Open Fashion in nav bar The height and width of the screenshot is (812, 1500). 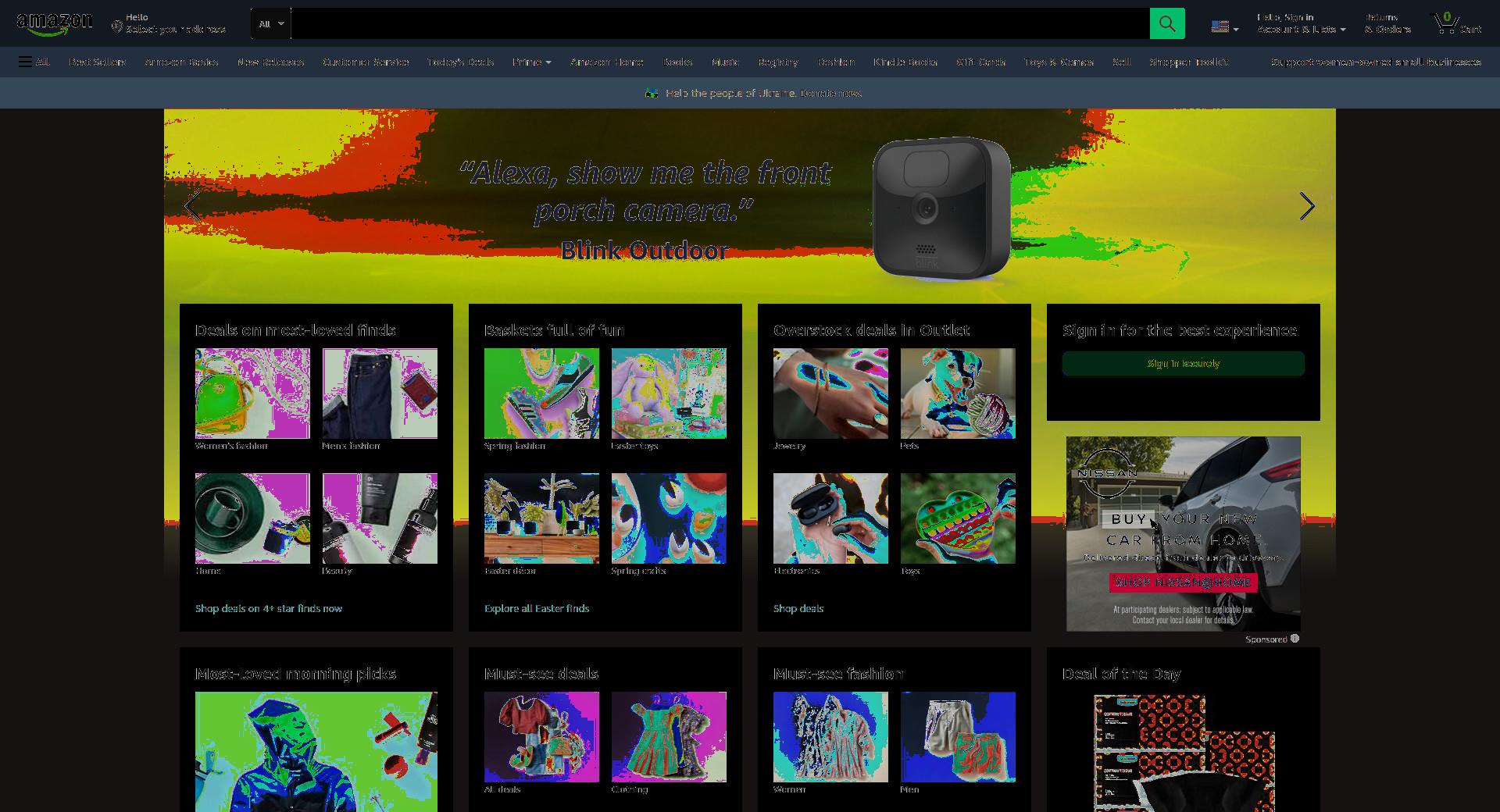coord(836,62)
